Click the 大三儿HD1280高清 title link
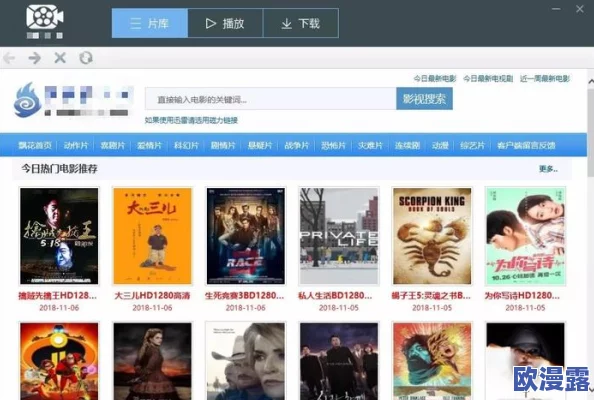594x400 pixels. click(152, 295)
